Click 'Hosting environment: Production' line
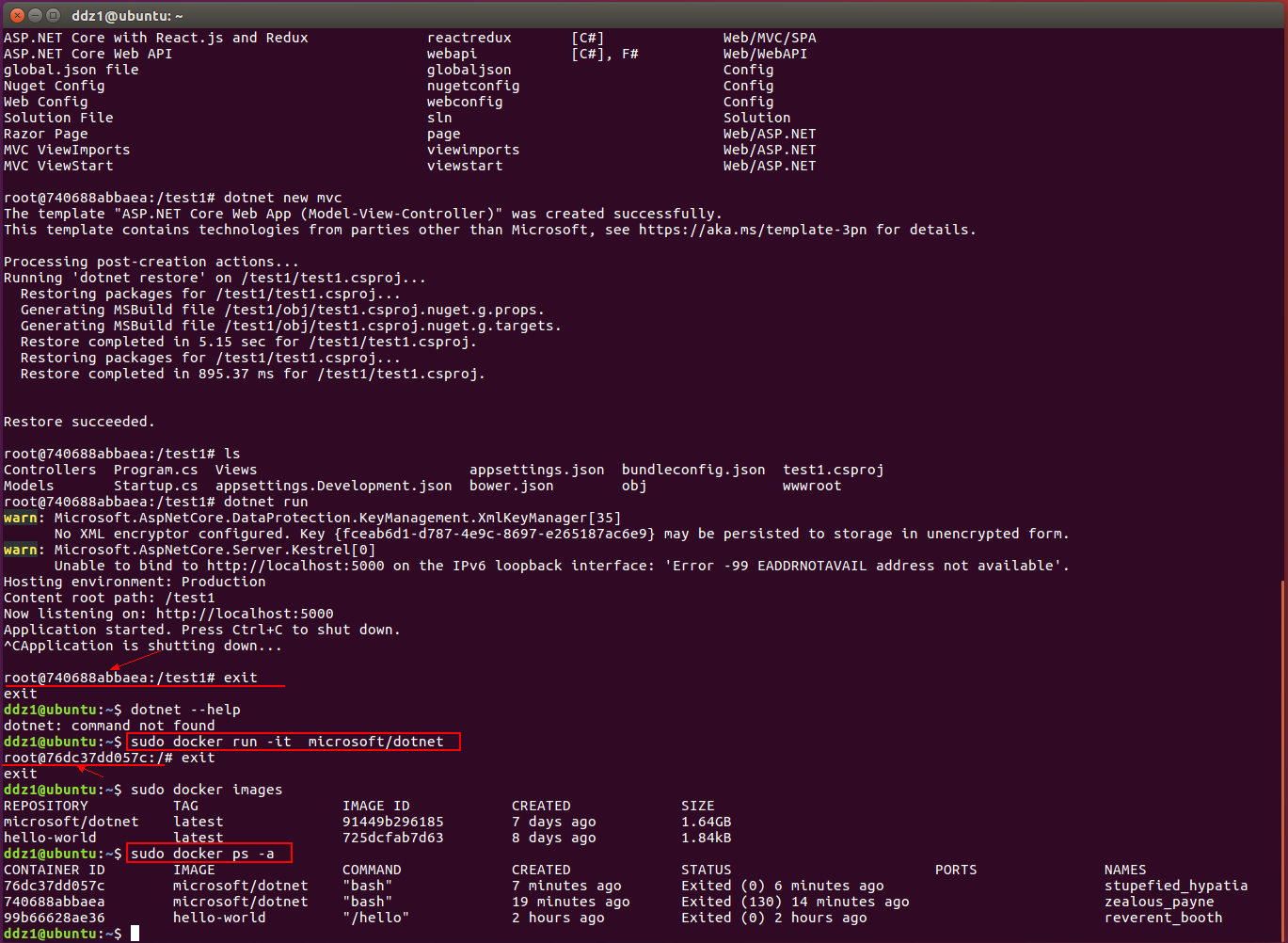 (x=135, y=582)
